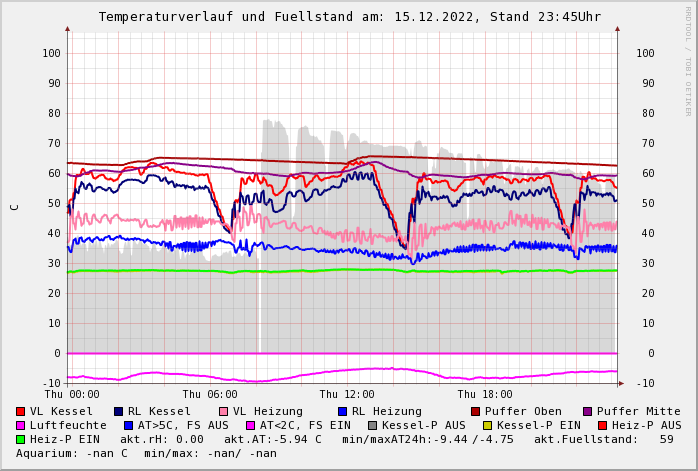
Task: Click the purple Puffer Mitte swatch
Action: coord(587,412)
